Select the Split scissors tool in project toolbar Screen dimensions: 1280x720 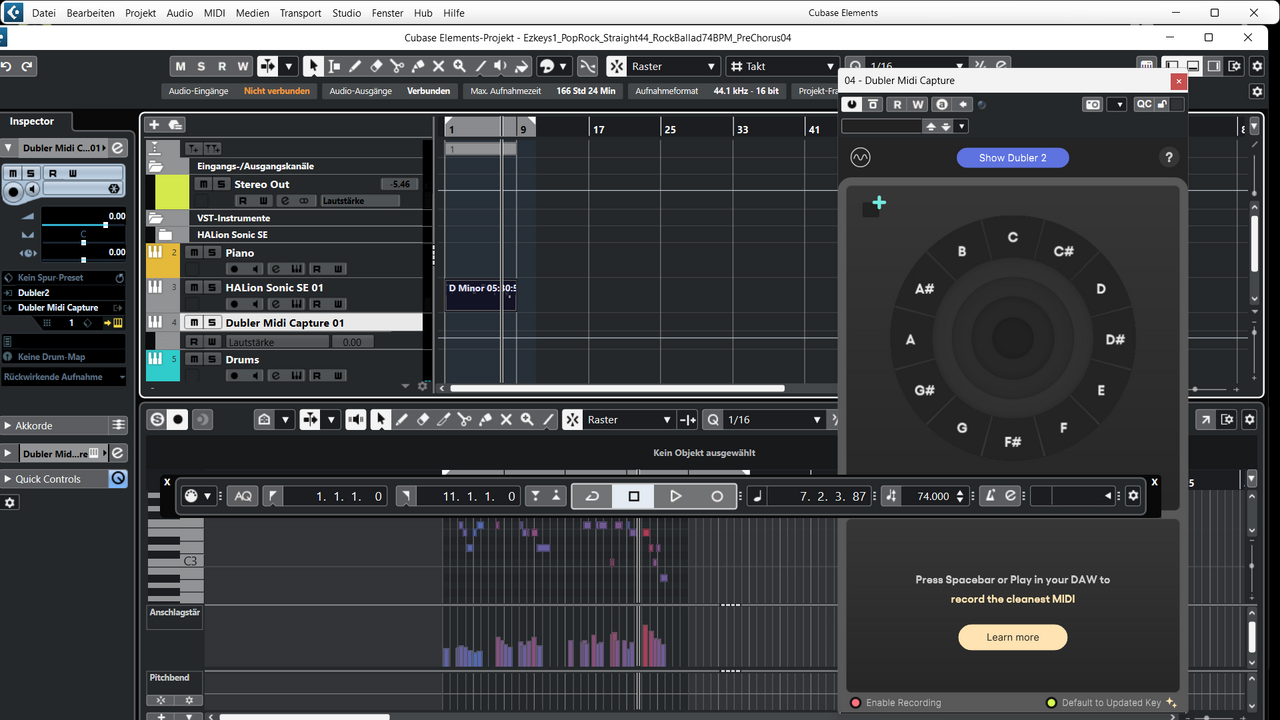point(397,66)
